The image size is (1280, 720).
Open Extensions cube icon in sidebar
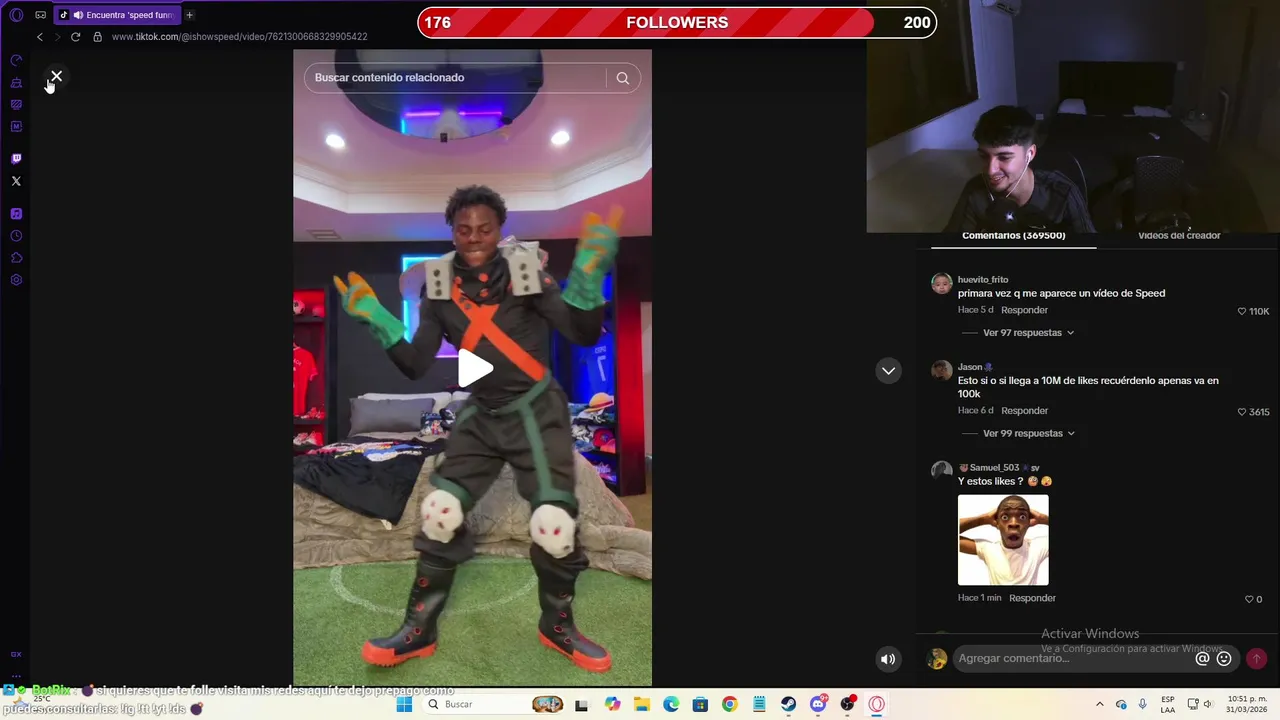click(16, 258)
